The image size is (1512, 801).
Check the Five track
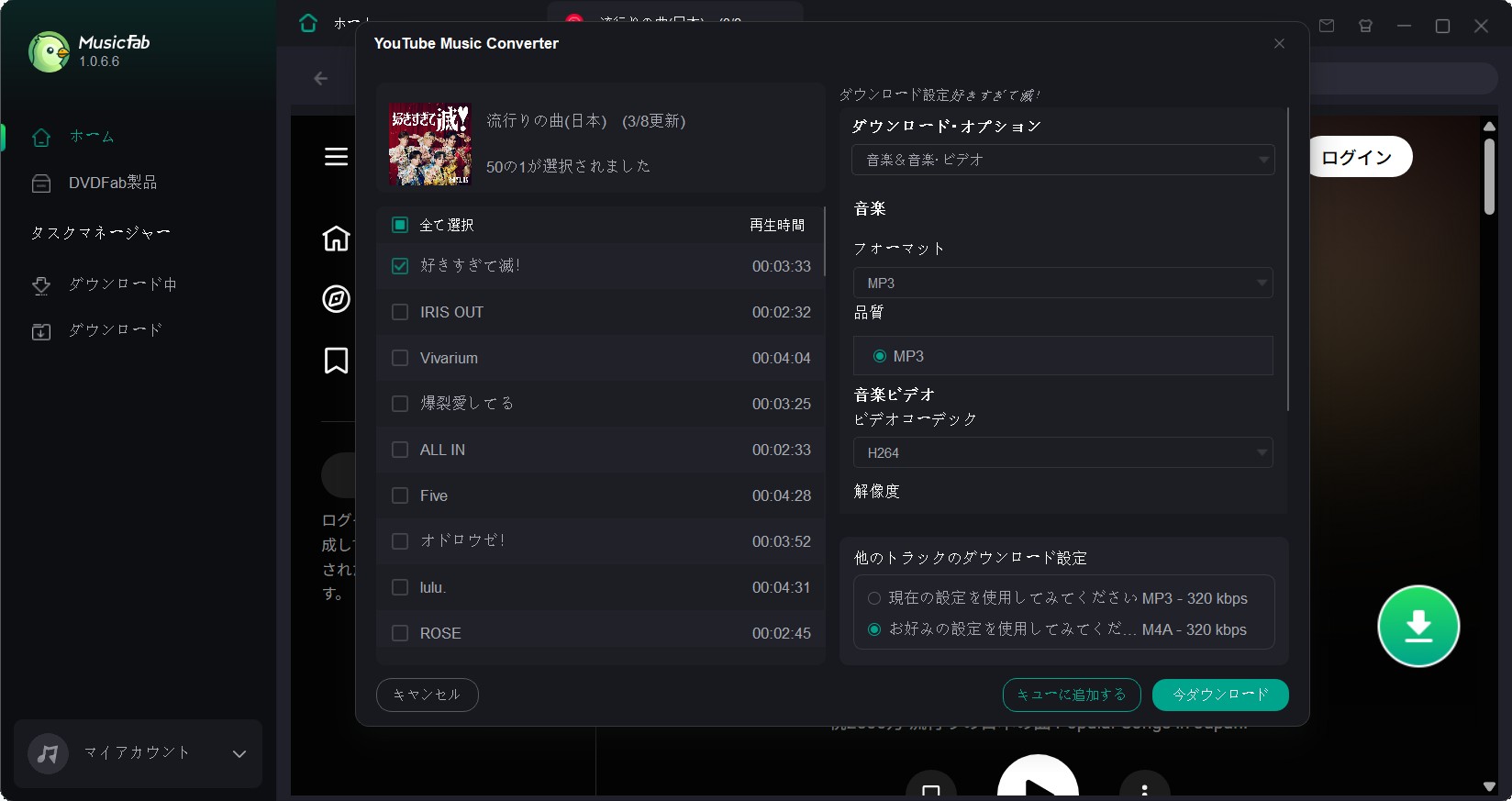pyautogui.click(x=400, y=495)
